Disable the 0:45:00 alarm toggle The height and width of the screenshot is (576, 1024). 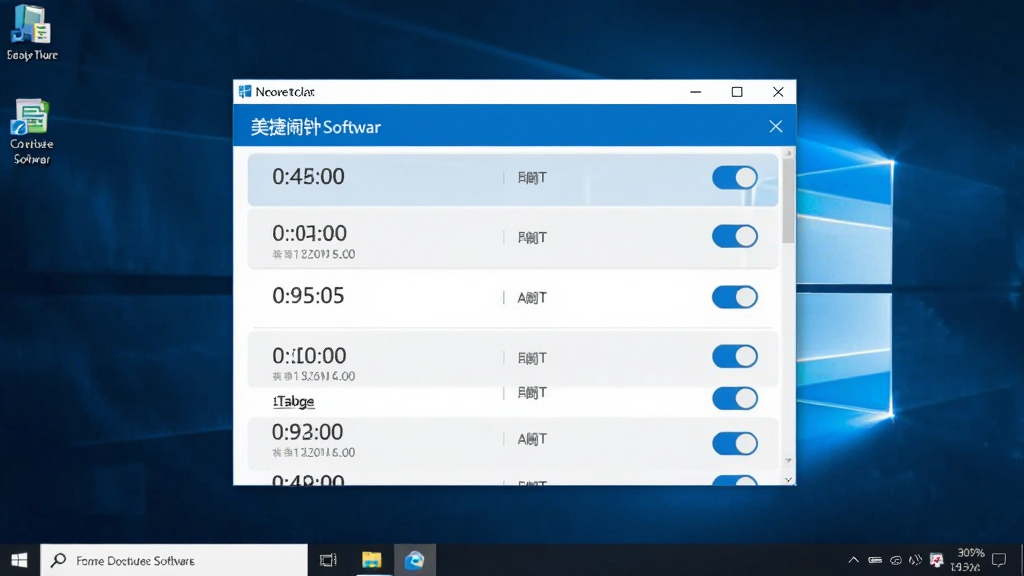click(735, 177)
